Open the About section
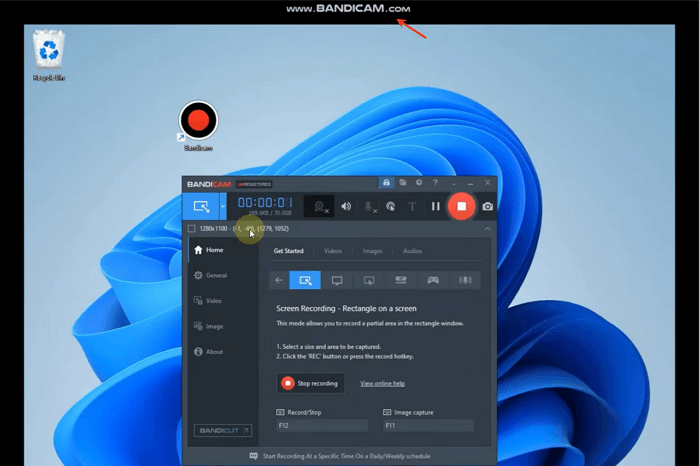700x466 pixels. 223,352
